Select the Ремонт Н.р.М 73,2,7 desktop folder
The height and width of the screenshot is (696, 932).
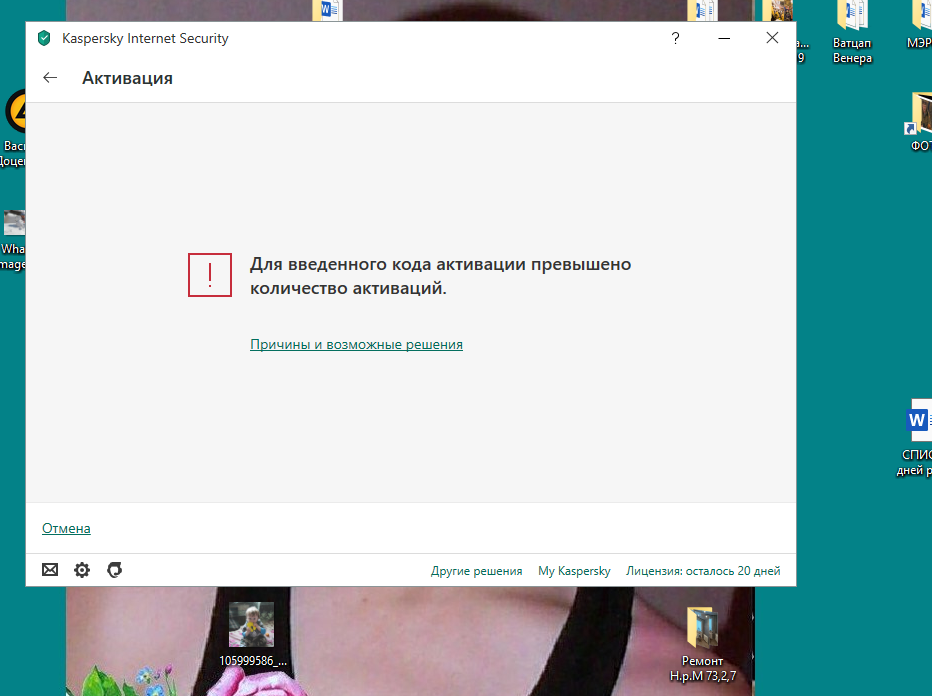703,645
